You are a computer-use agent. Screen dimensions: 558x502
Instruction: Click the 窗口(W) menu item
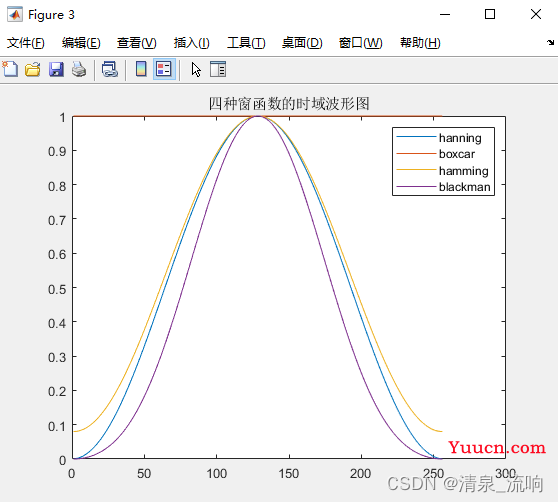pyautogui.click(x=360, y=43)
